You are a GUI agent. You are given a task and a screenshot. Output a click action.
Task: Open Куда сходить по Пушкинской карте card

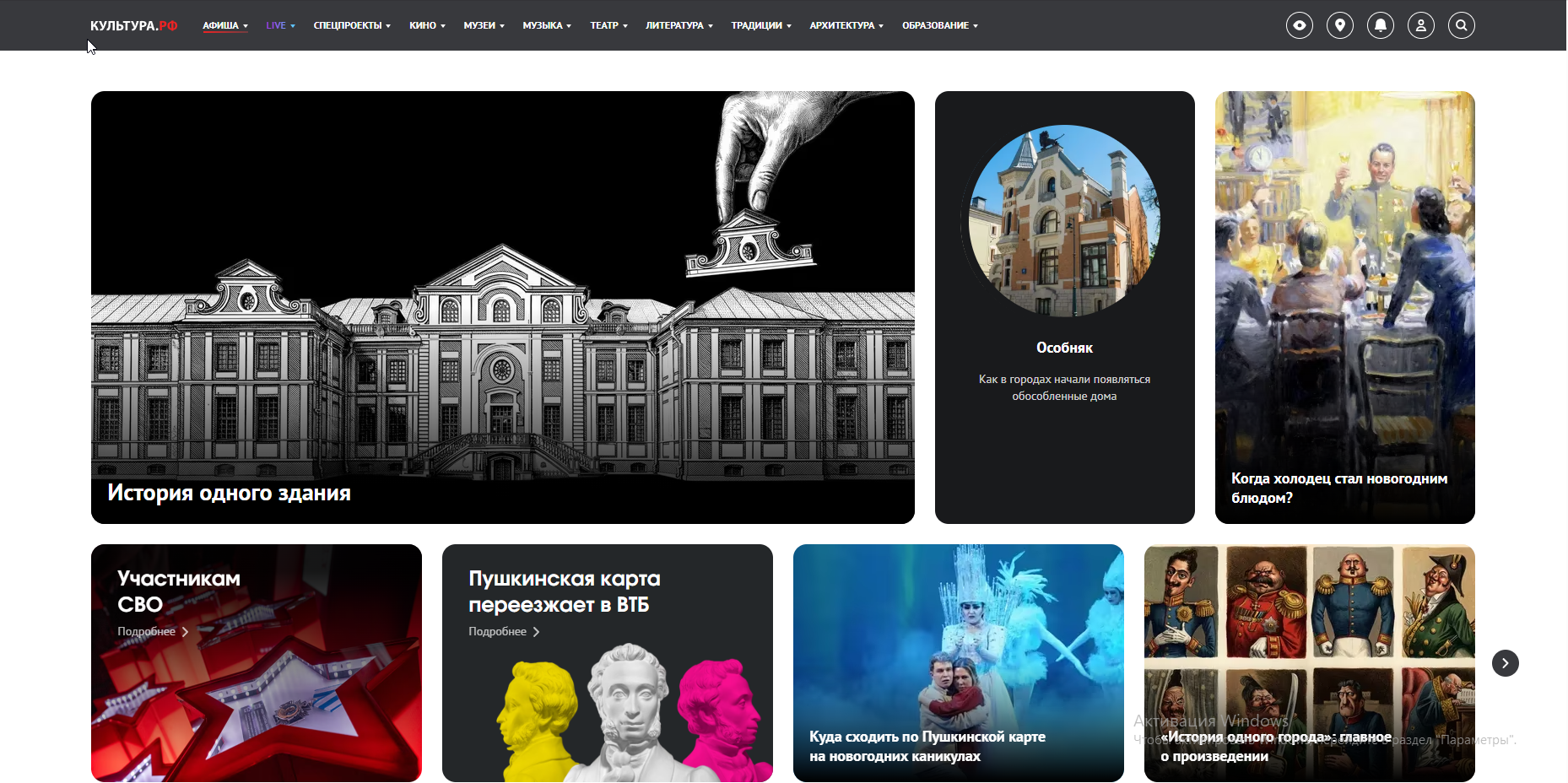(x=958, y=663)
